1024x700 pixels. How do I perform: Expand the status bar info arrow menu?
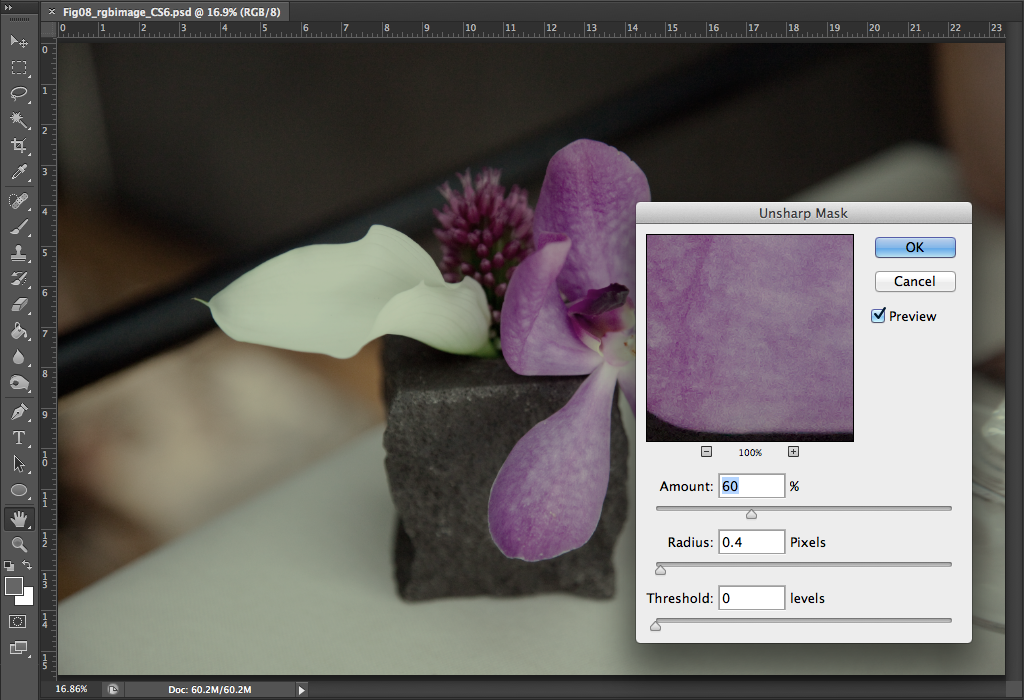coord(302,689)
